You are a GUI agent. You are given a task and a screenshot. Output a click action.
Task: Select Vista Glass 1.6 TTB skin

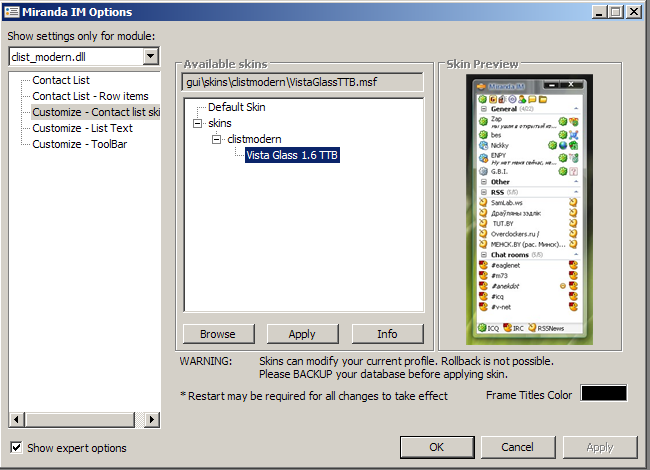[292, 155]
